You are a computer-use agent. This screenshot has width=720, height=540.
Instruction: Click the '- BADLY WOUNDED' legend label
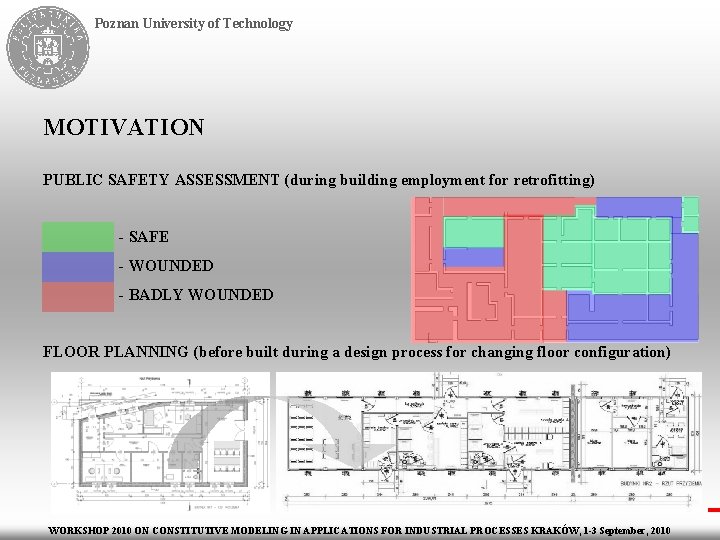click(196, 295)
